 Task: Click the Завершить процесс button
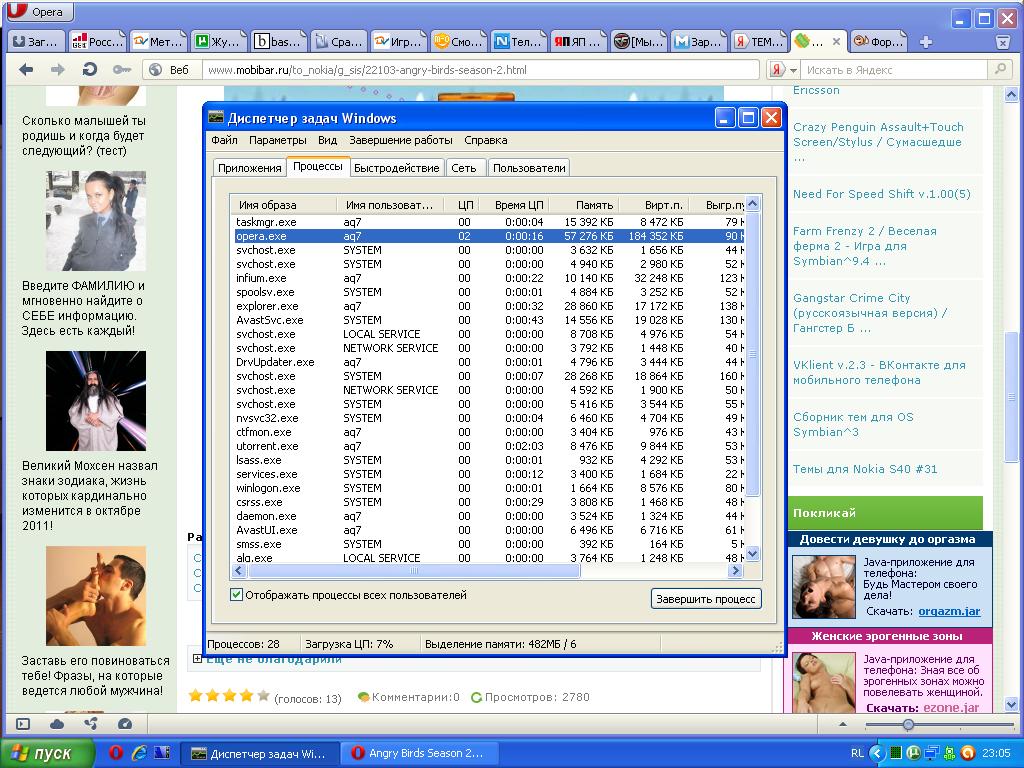(706, 599)
